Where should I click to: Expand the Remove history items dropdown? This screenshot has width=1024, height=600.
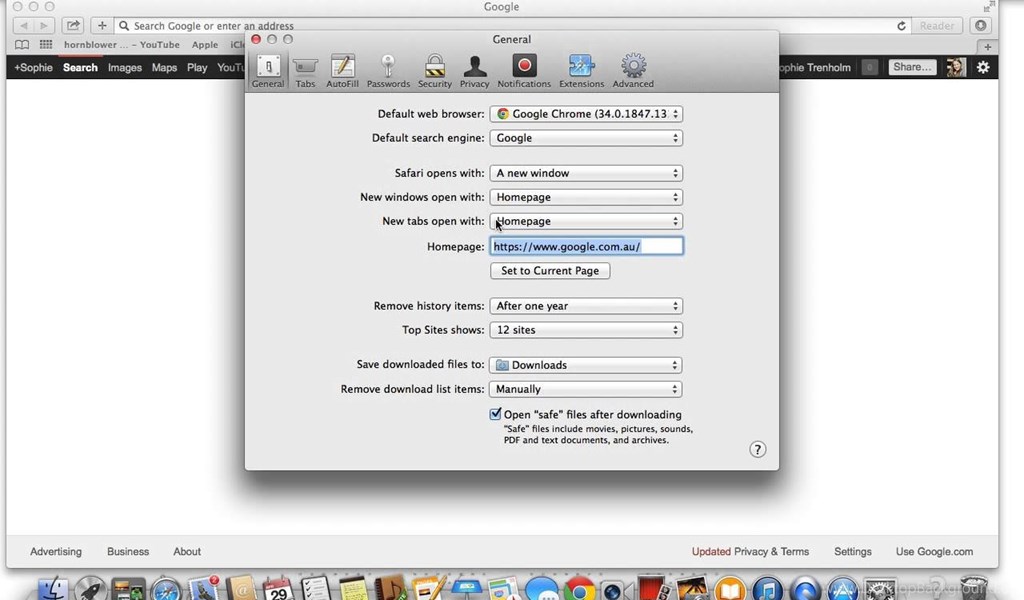pos(586,306)
